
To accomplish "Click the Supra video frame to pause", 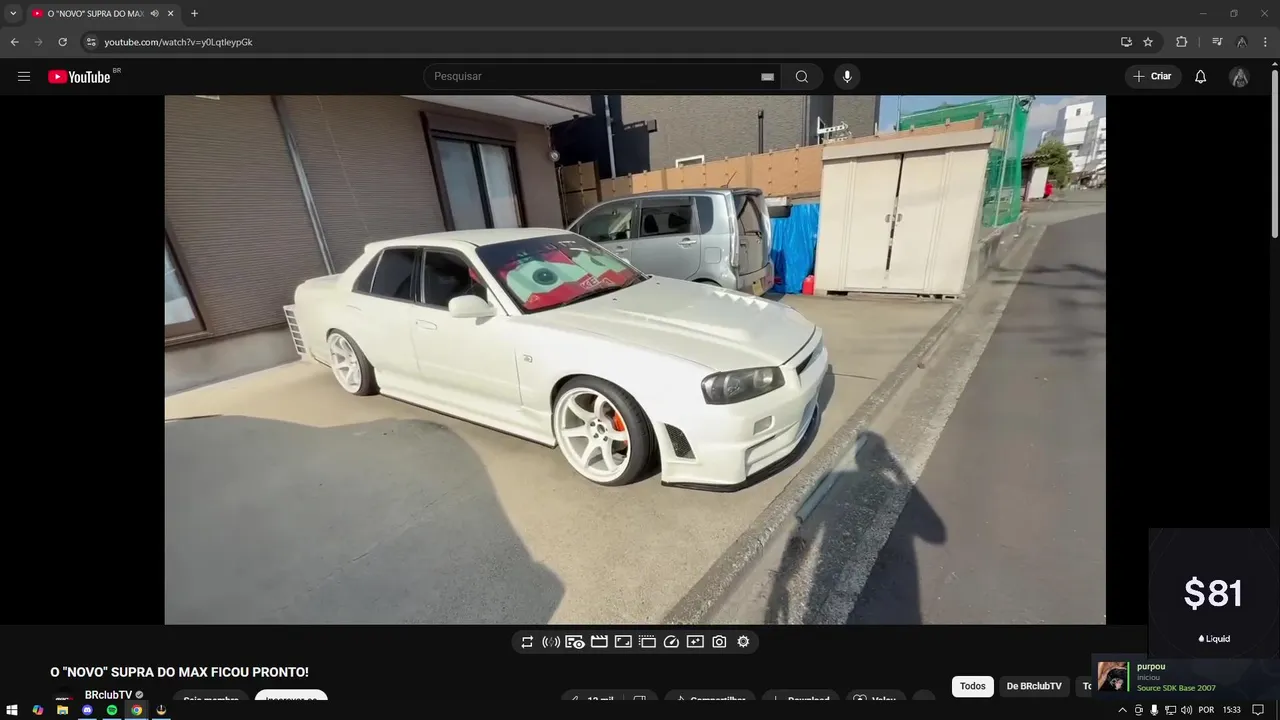I will point(635,360).
